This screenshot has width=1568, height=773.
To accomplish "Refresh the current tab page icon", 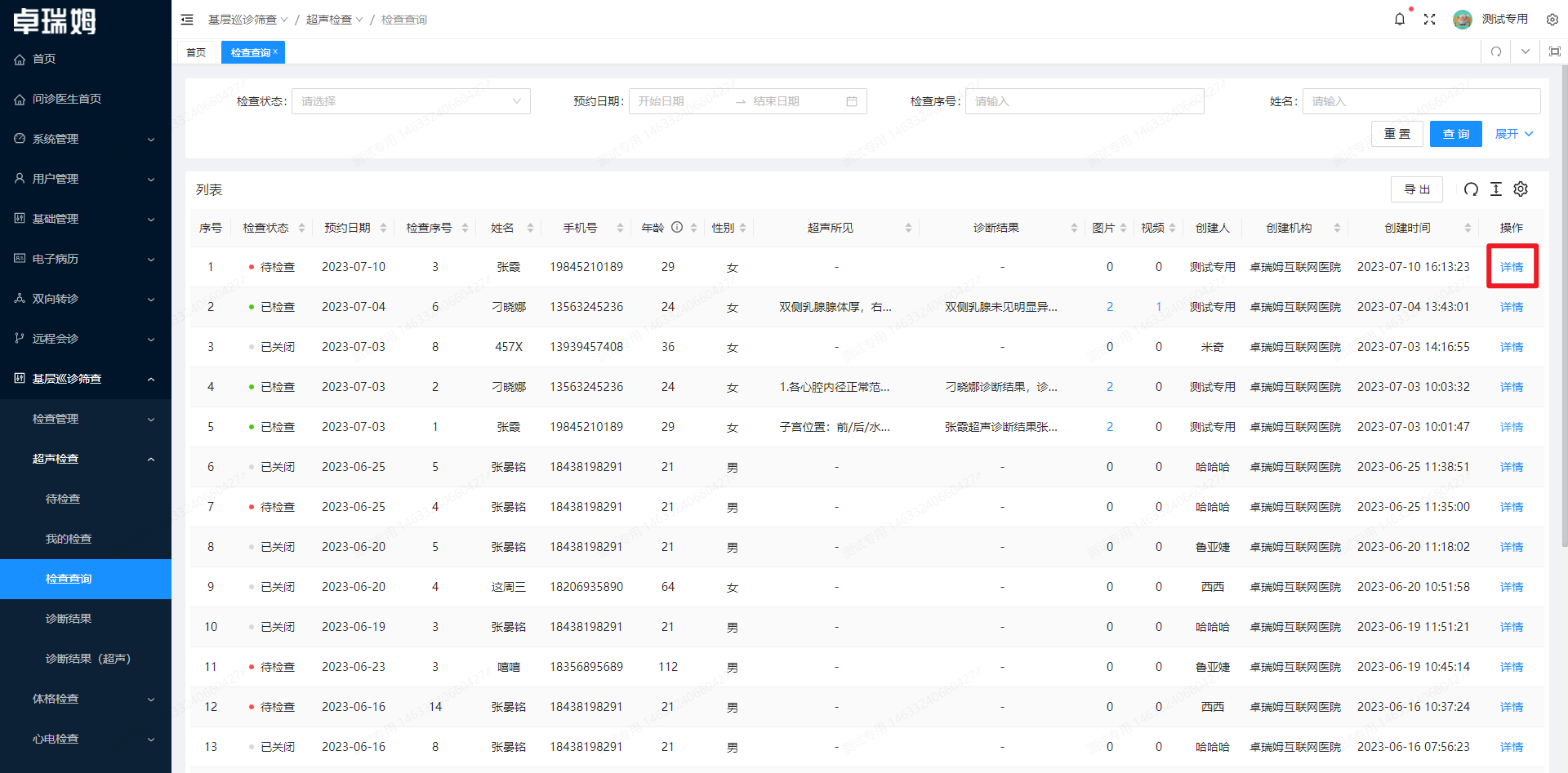I will [1496, 51].
